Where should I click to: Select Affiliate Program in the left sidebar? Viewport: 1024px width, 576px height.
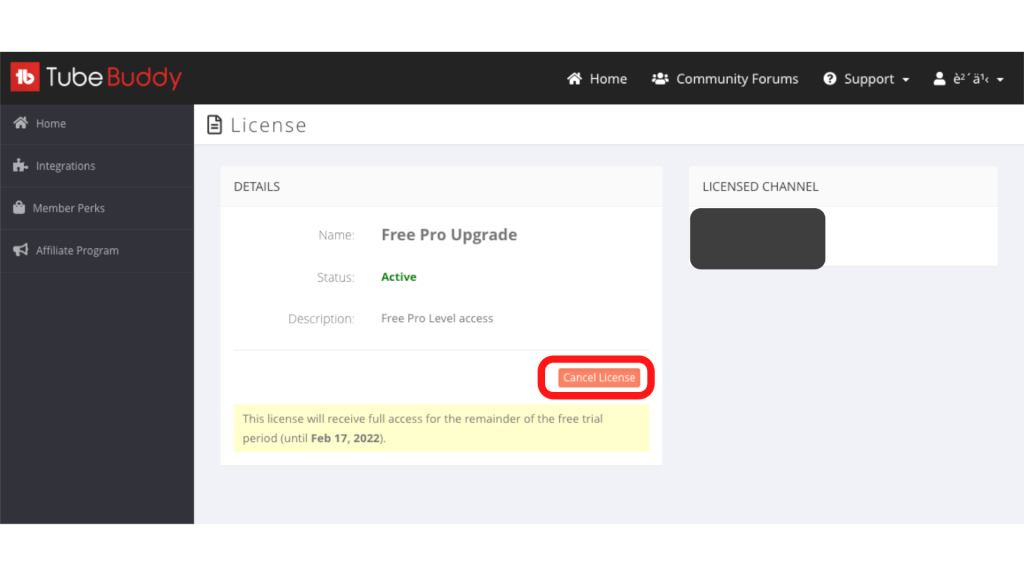point(97,251)
